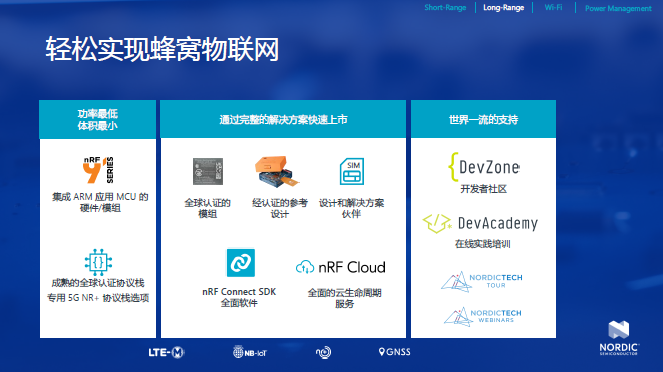This screenshot has width=663, height=372.
Task: Click the protocol stack chip icon
Action: click(98, 262)
